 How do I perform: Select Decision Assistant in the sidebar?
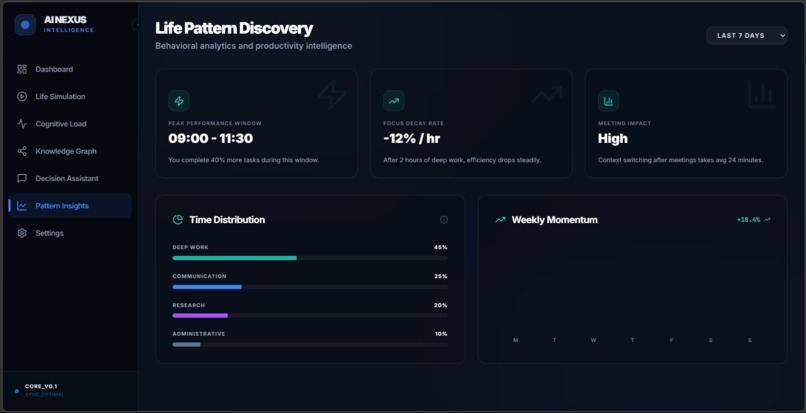(70, 178)
